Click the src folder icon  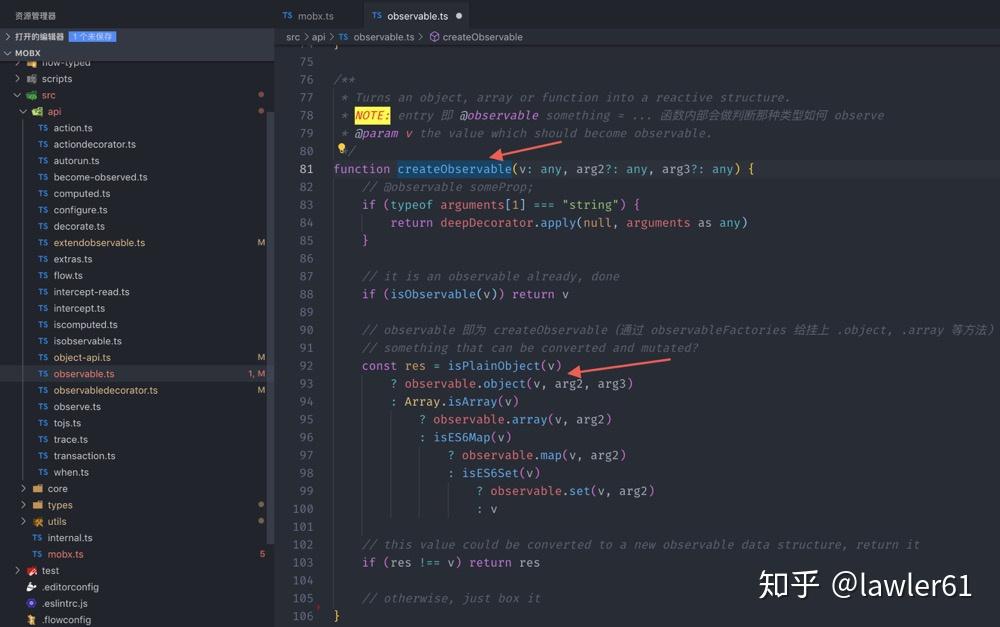[x=31, y=95]
